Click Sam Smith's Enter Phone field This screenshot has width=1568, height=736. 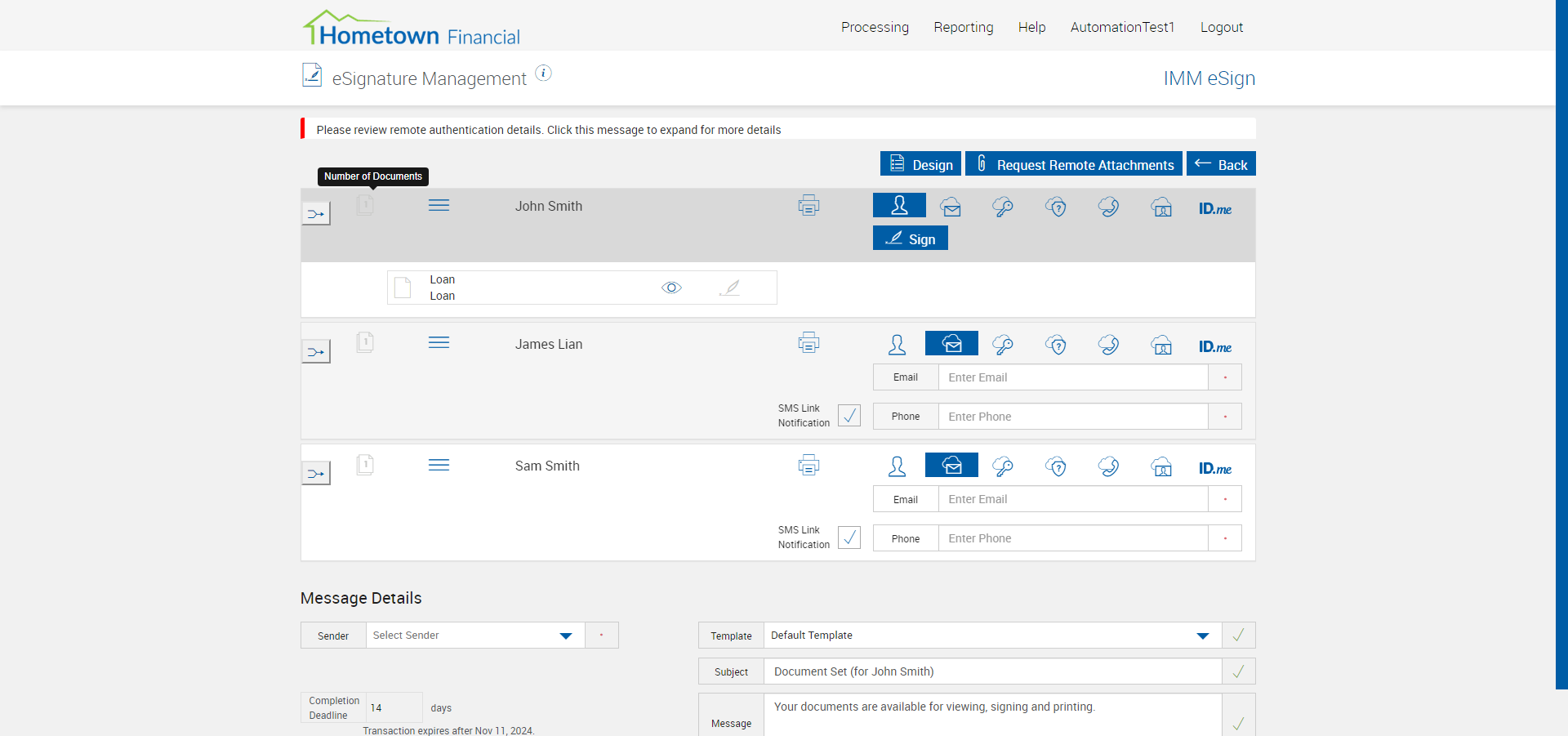[1073, 538]
